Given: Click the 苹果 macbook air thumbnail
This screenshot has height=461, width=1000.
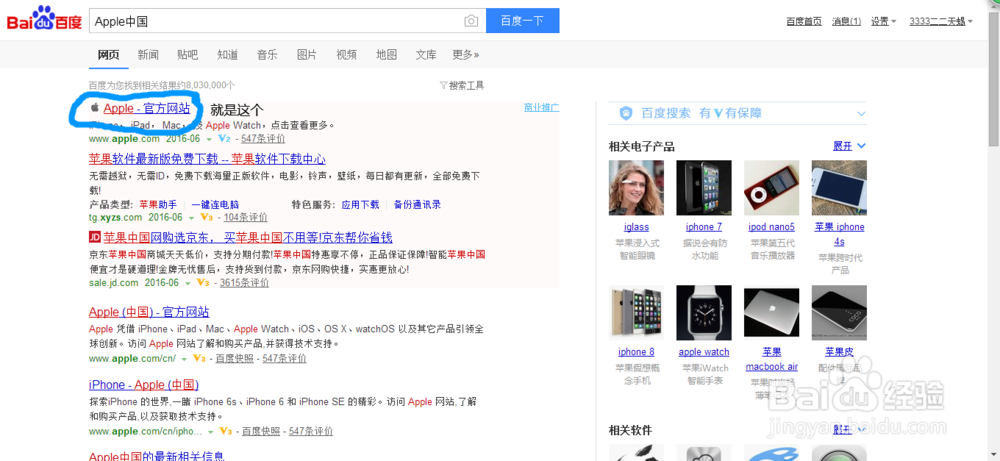Looking at the screenshot, I should coord(772,313).
